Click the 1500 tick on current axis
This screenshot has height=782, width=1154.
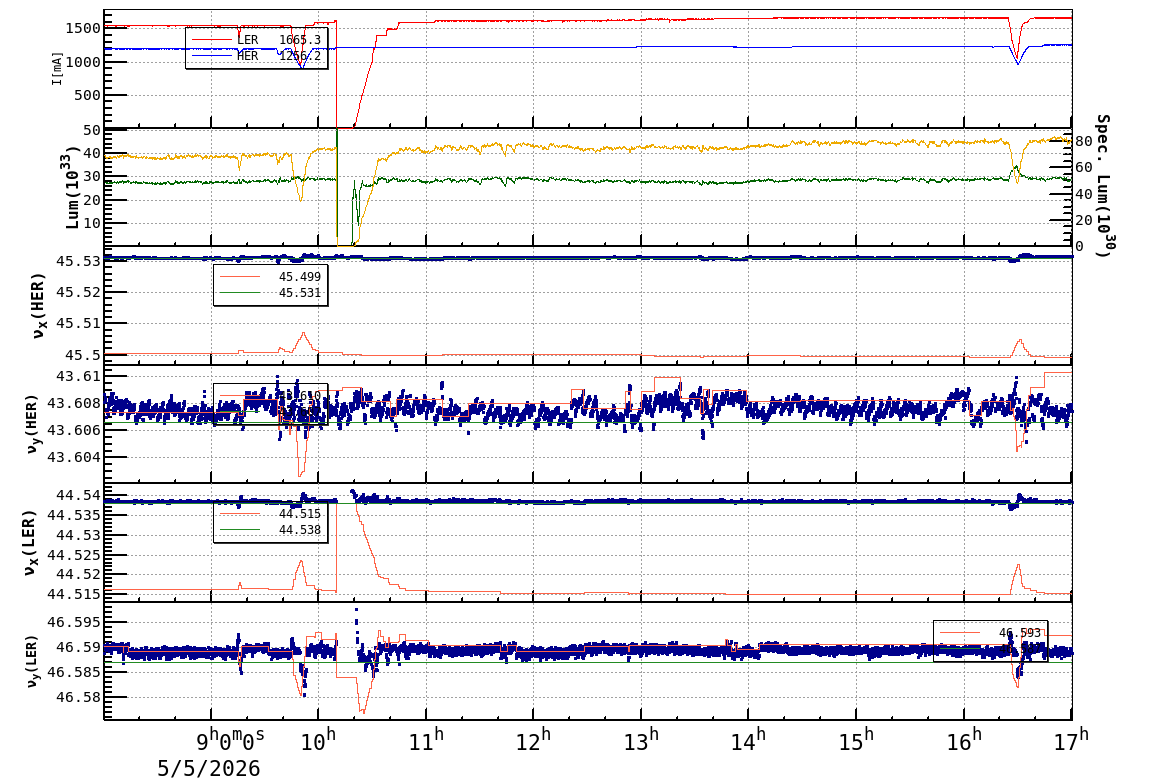[x=83, y=29]
